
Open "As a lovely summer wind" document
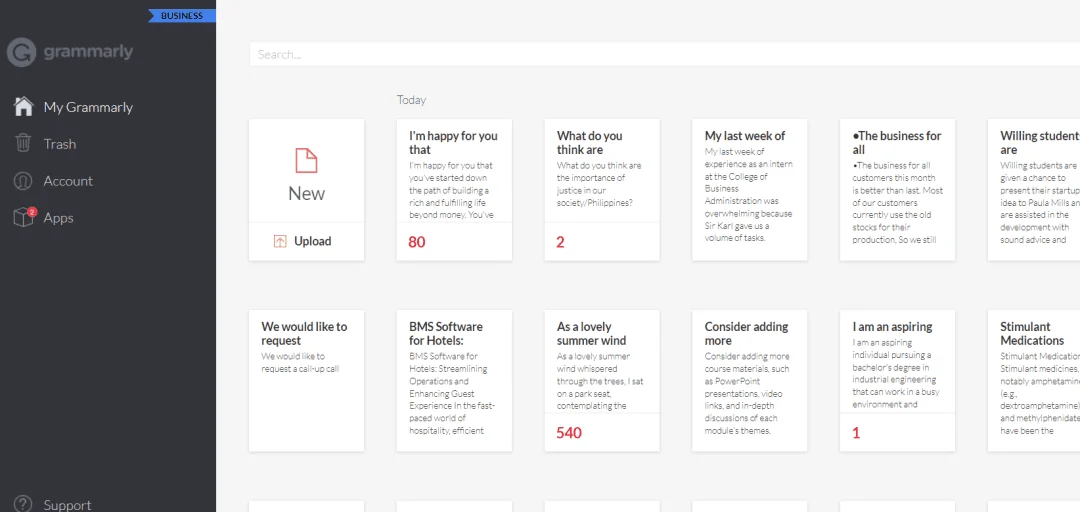[602, 380]
